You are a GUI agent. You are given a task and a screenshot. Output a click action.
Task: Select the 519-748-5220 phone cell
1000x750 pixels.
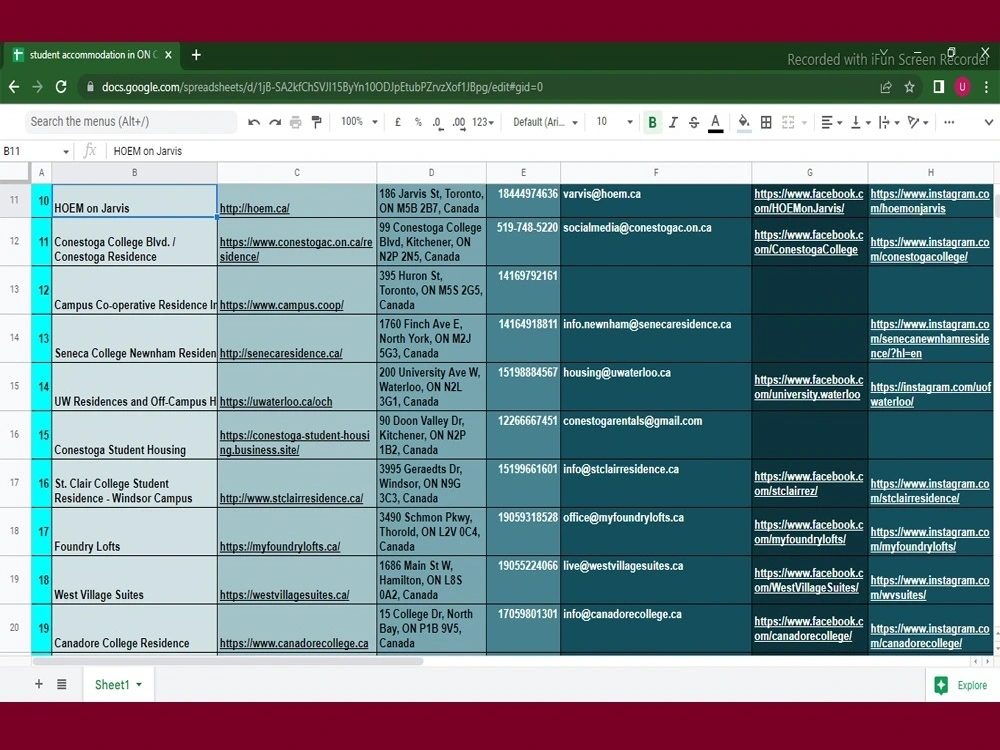coord(523,242)
